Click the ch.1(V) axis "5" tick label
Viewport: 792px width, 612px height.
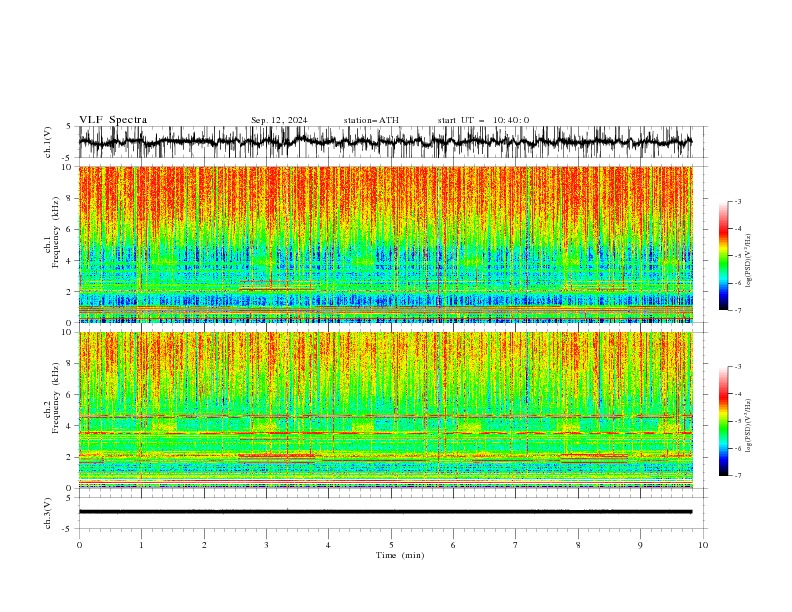pyautogui.click(x=70, y=127)
